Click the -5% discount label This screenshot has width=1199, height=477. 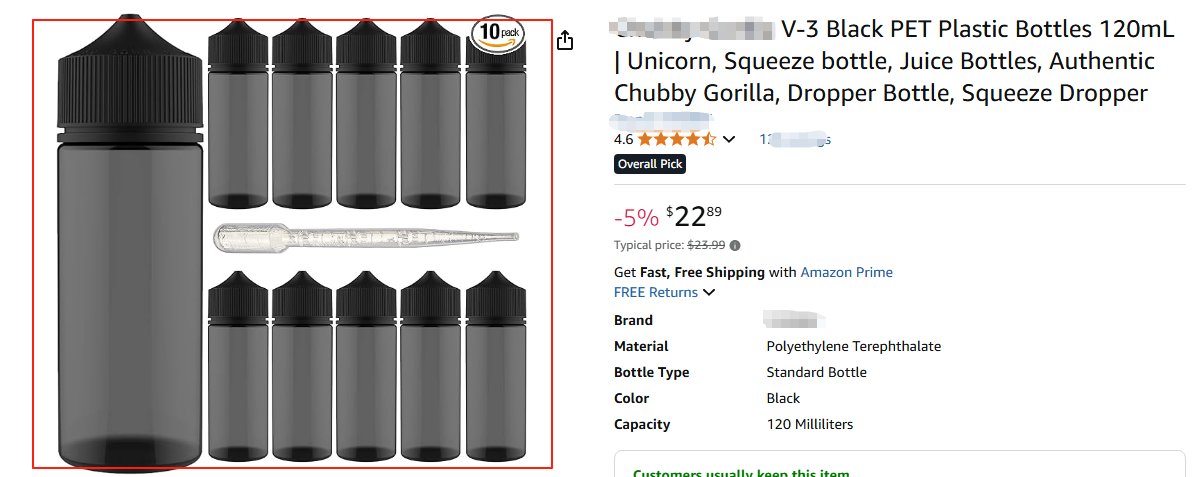point(636,217)
